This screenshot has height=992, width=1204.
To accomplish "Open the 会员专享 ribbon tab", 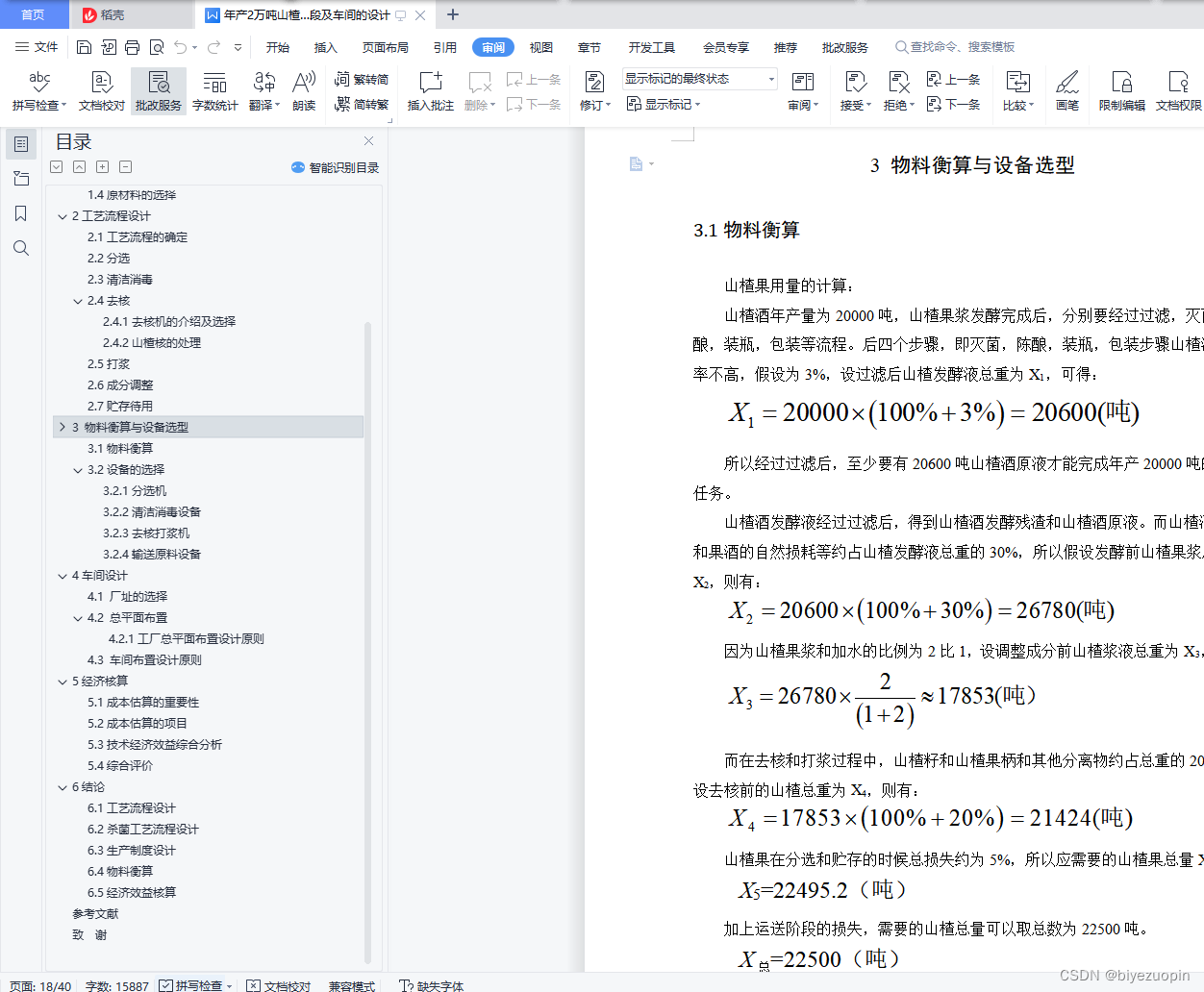I will 726,47.
